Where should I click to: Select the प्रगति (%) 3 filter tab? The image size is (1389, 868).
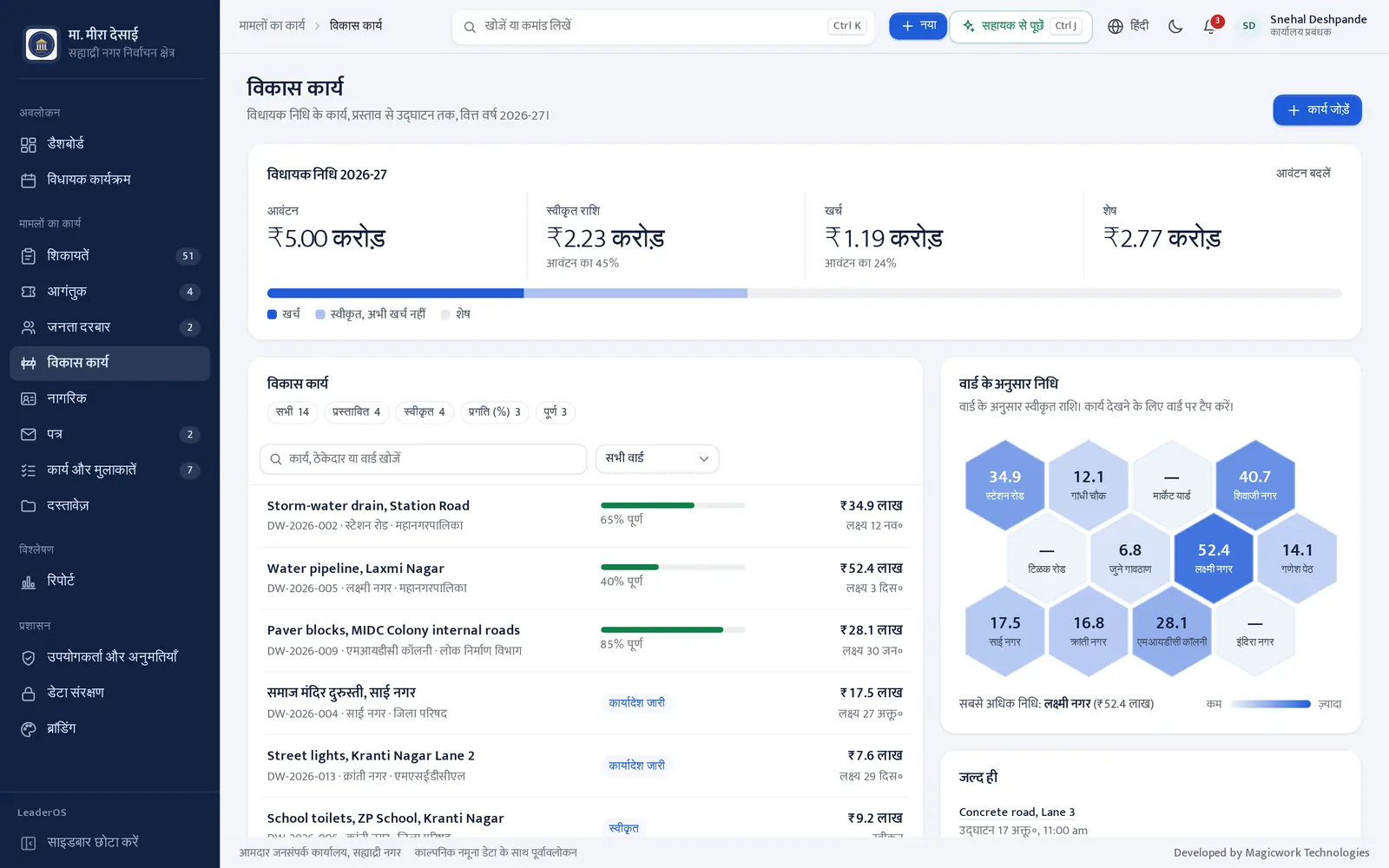point(495,412)
